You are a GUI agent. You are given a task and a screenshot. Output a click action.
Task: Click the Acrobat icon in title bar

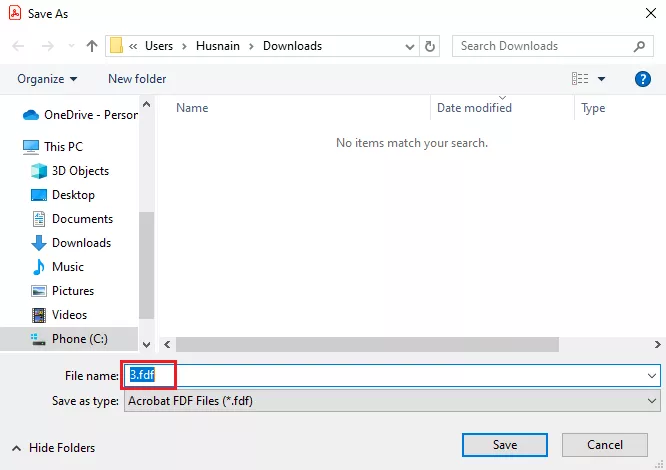point(15,13)
